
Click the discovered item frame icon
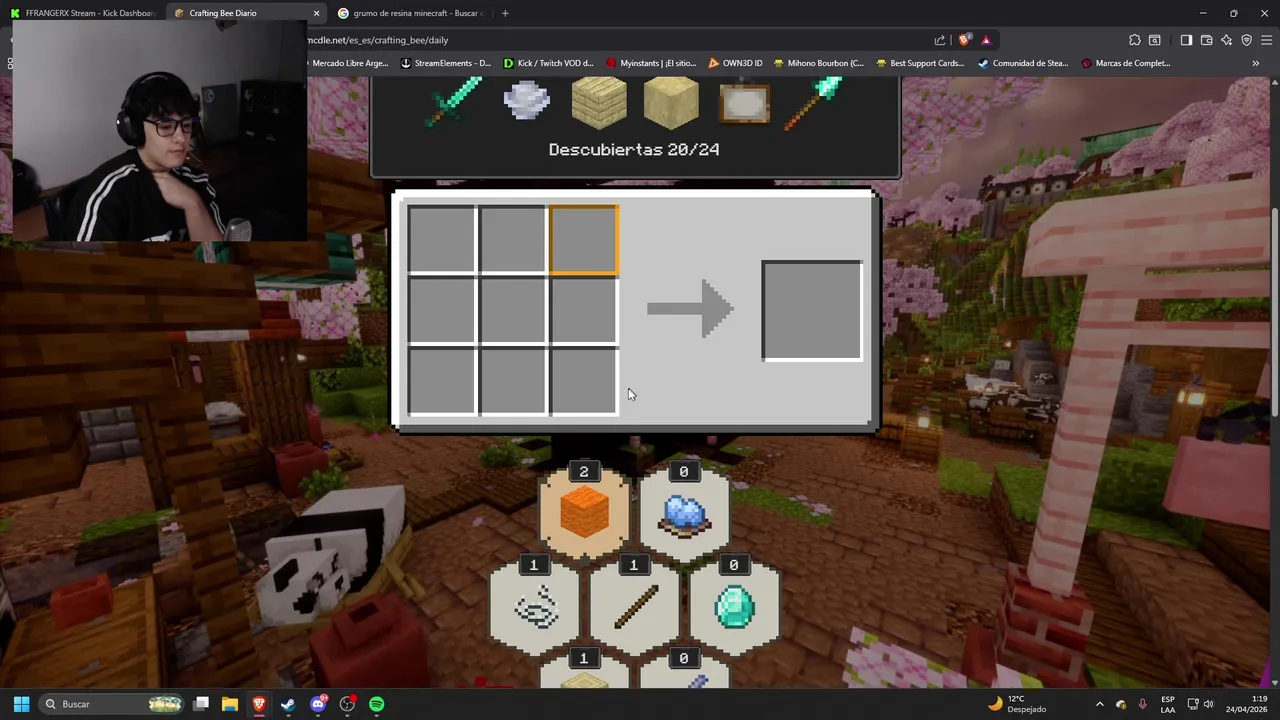(744, 103)
